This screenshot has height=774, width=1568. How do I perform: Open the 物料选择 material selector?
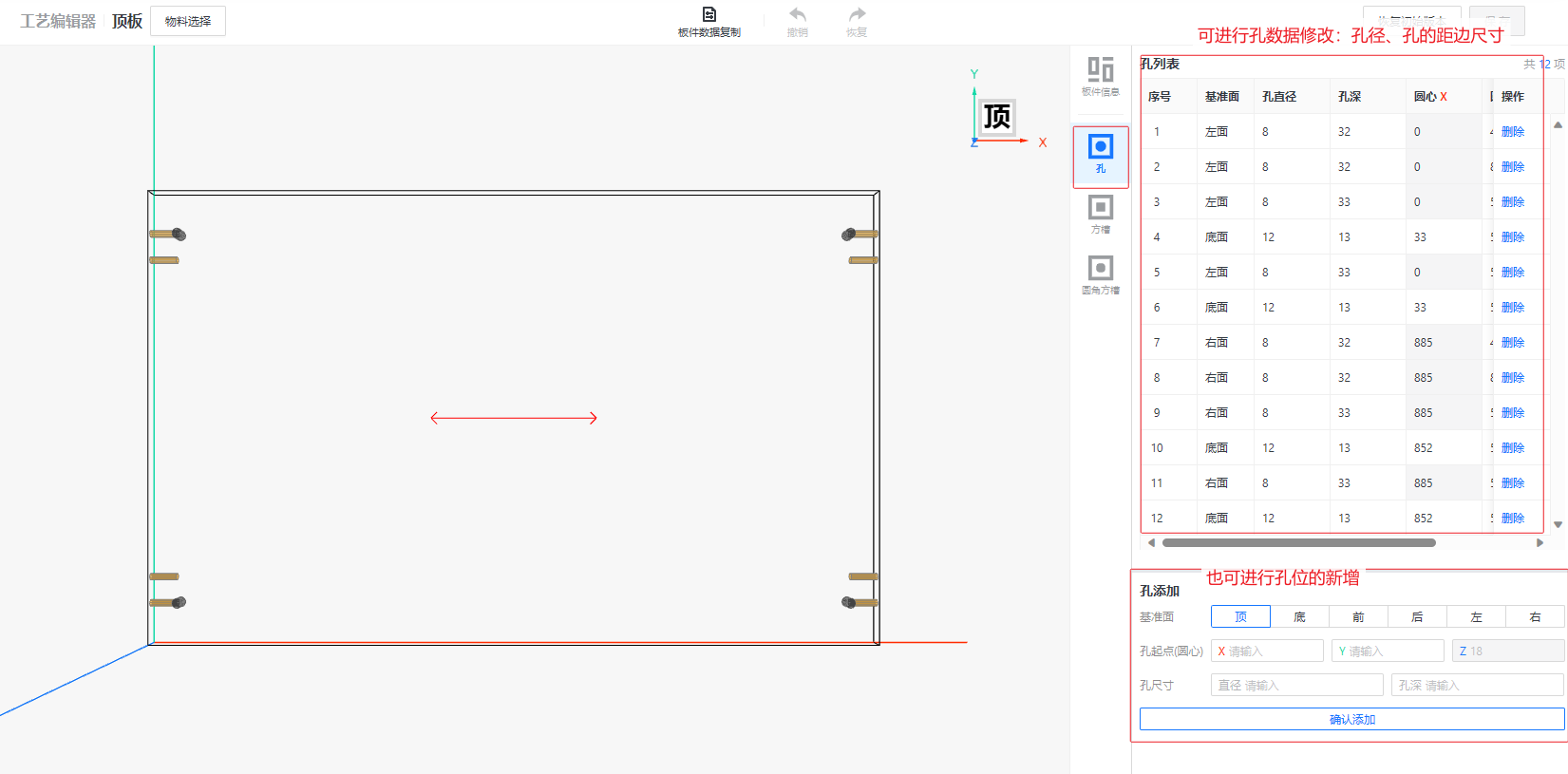188,21
